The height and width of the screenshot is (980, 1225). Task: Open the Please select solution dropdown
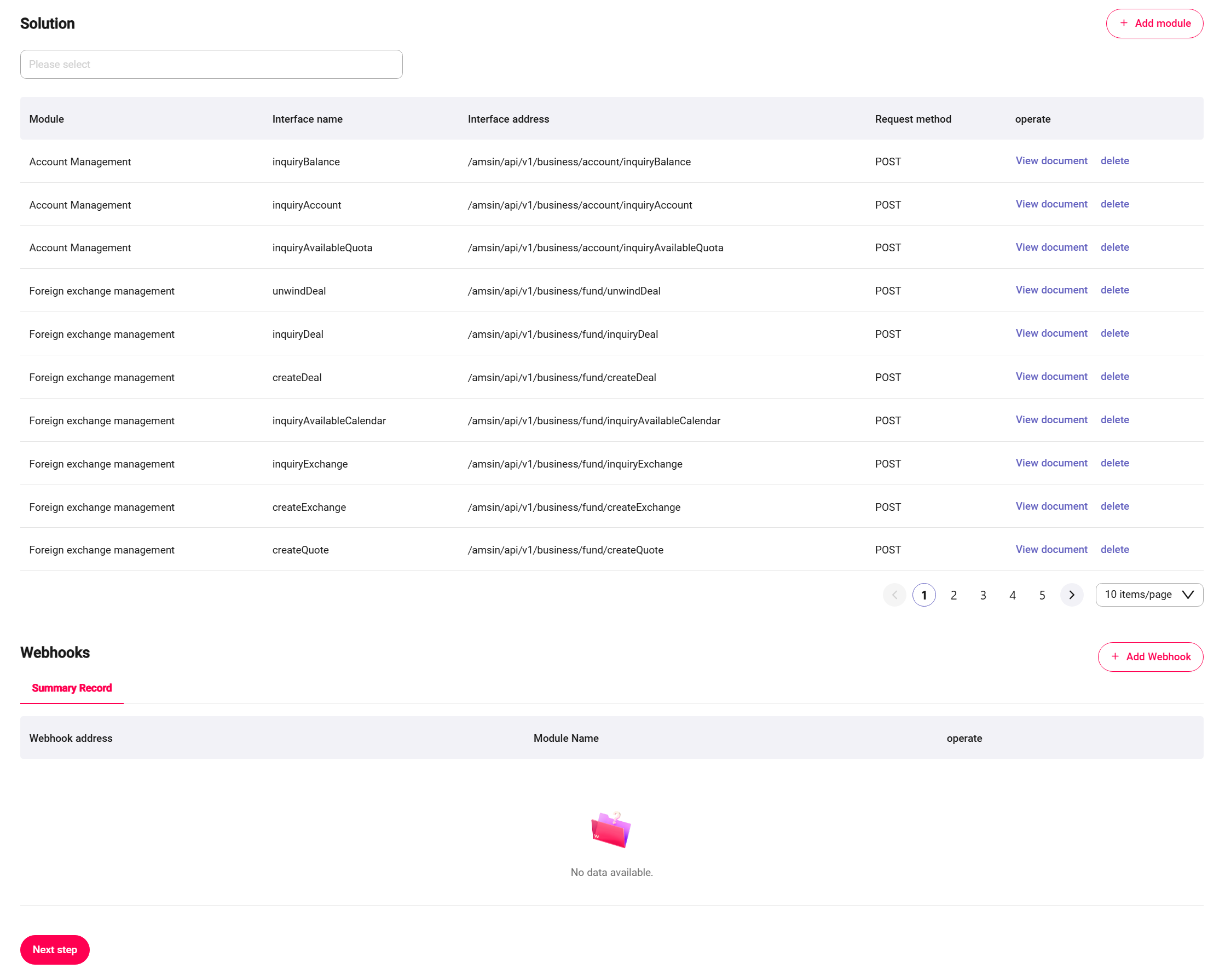[x=211, y=64]
